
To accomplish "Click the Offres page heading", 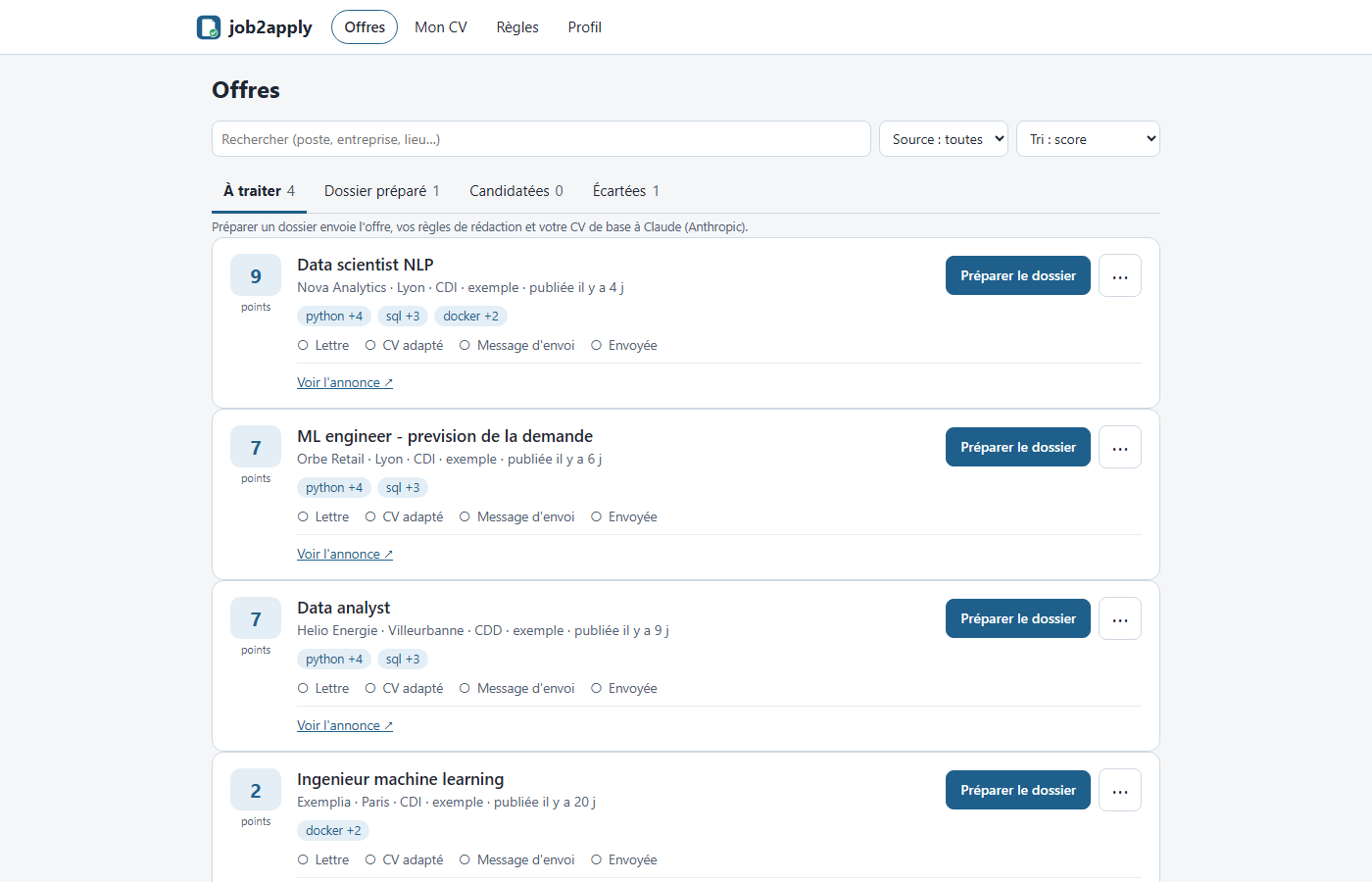I will tap(246, 90).
